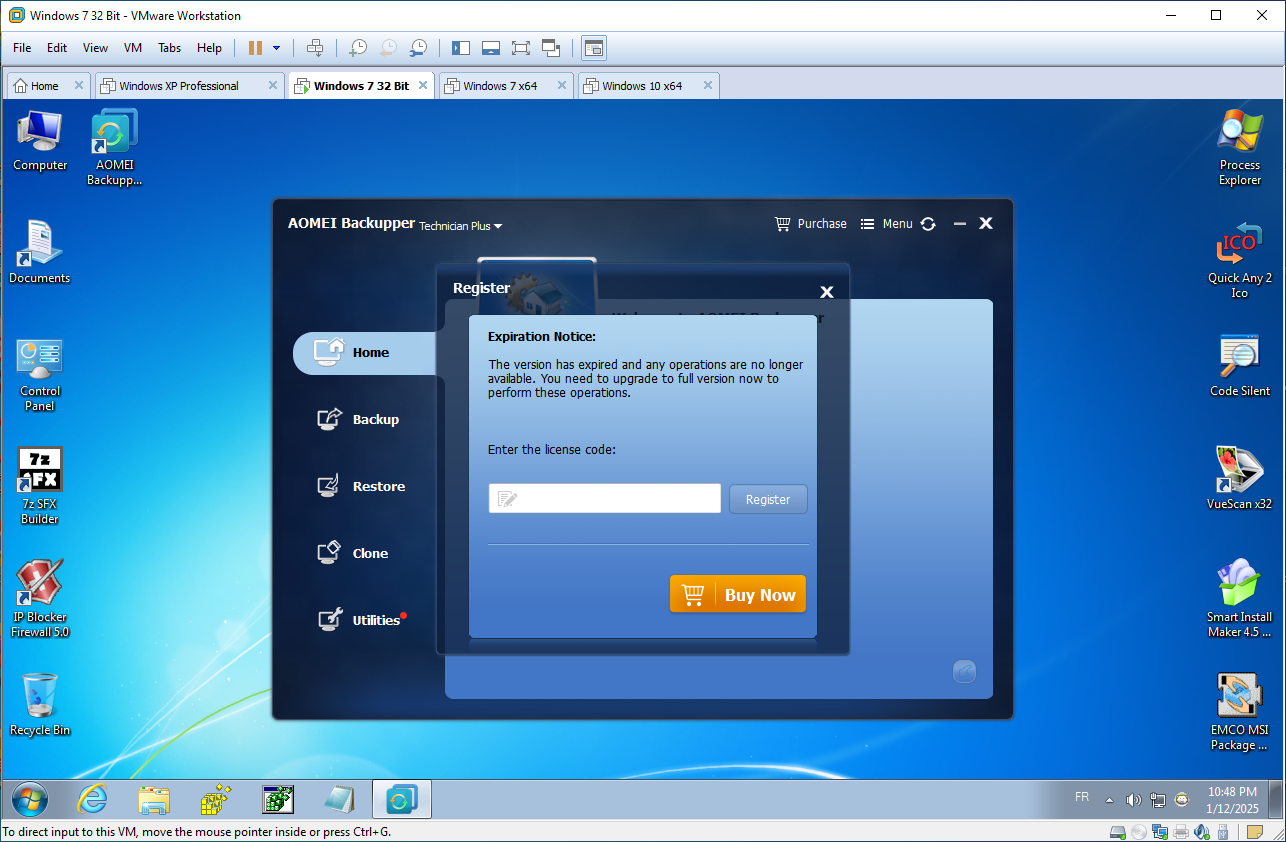Close the Register dialog with its X
The width and height of the screenshot is (1286, 842).
point(827,292)
